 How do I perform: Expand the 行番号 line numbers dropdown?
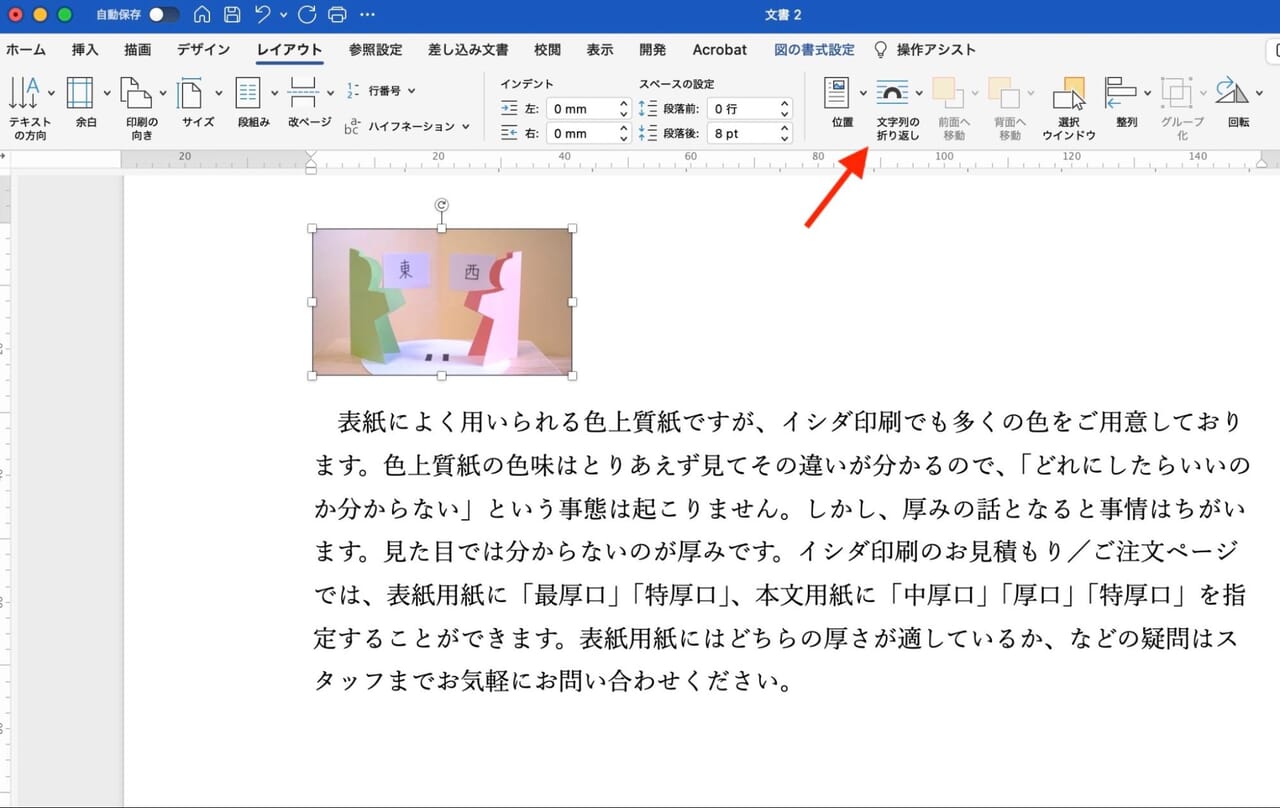pos(412,91)
